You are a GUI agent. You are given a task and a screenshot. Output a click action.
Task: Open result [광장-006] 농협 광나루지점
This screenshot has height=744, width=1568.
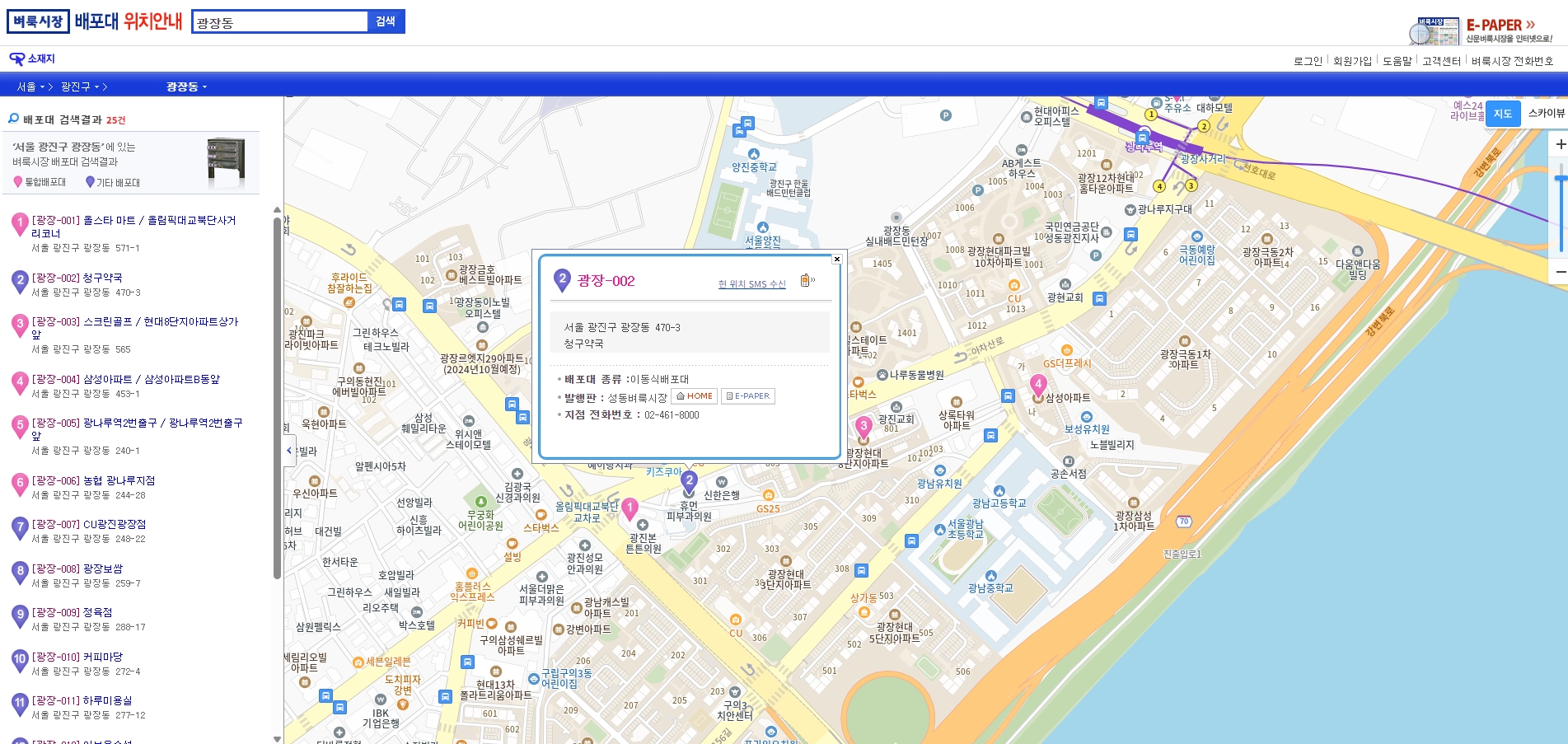click(x=93, y=481)
